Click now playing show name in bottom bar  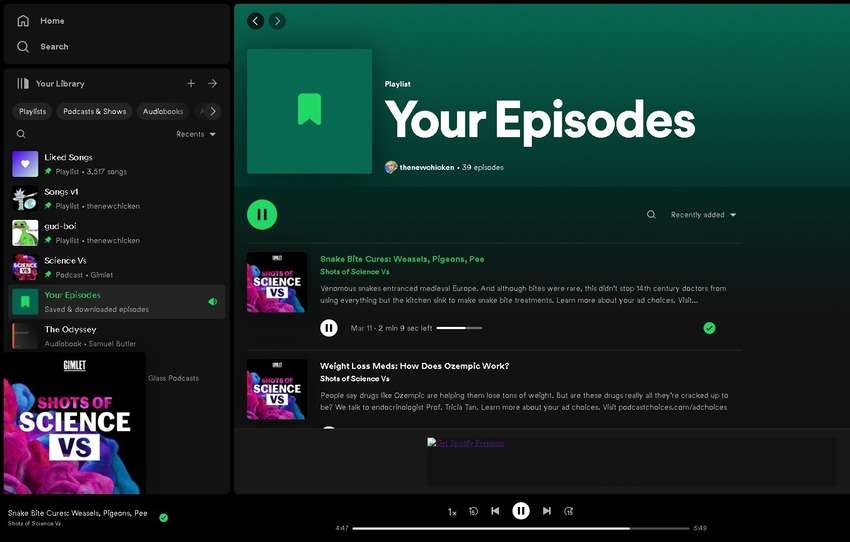point(35,524)
